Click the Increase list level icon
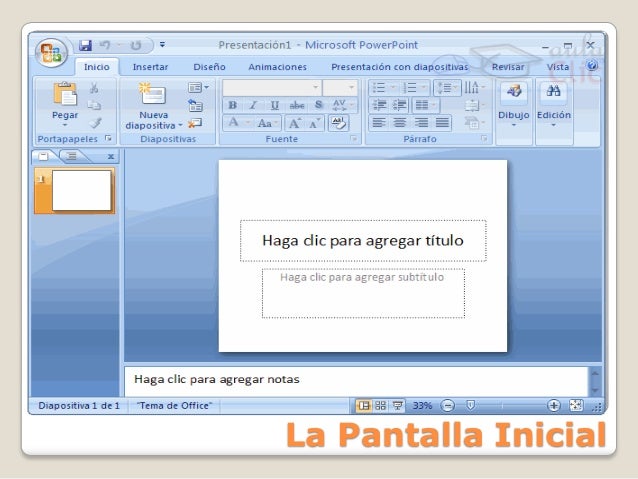 (400, 105)
